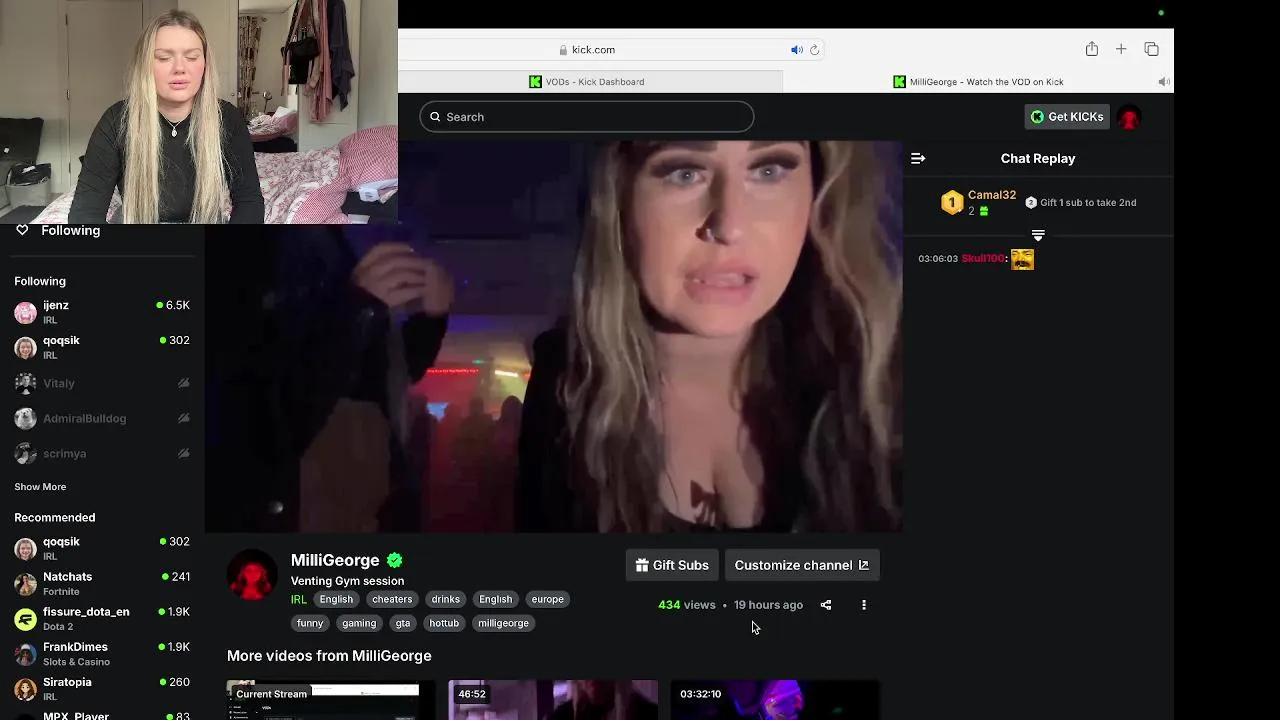Open AdmiralBulldog offline channel

click(102, 418)
